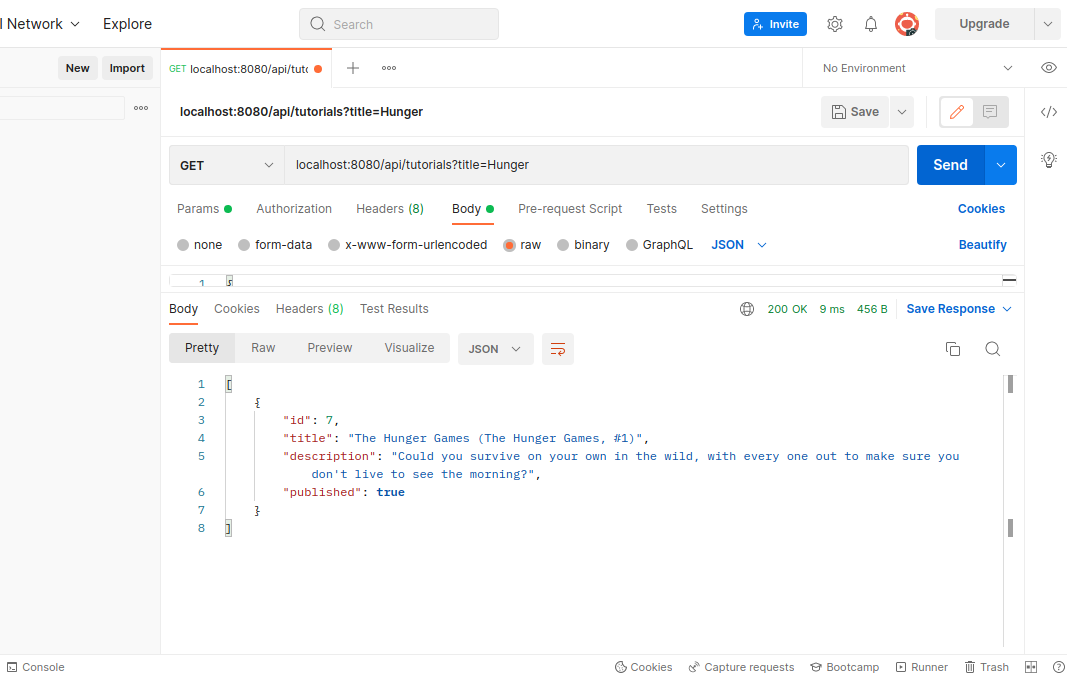Toggle line wrap in the response
Screen dimensions: 1067x677
(x=557, y=349)
